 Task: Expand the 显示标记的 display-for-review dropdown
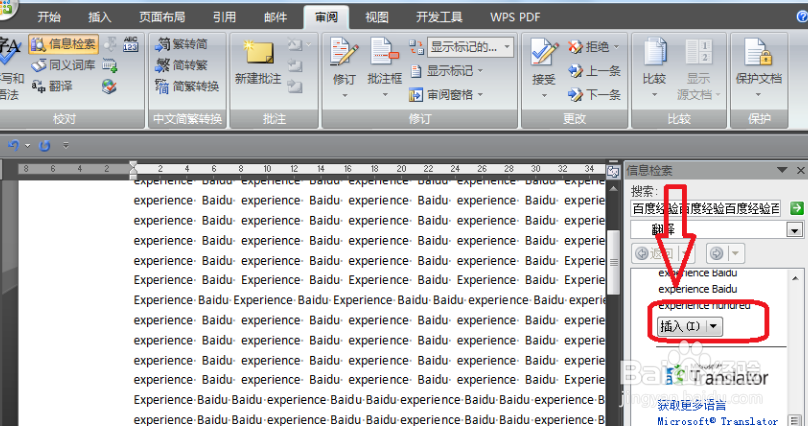tap(507, 47)
